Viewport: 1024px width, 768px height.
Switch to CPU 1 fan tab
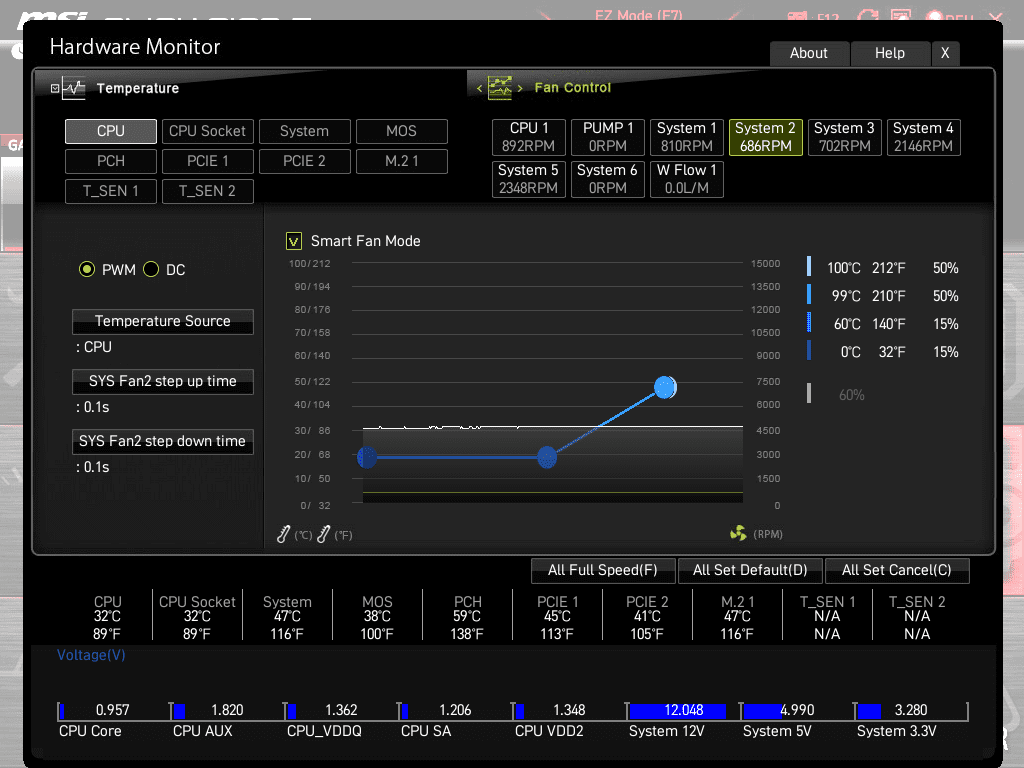(x=528, y=137)
